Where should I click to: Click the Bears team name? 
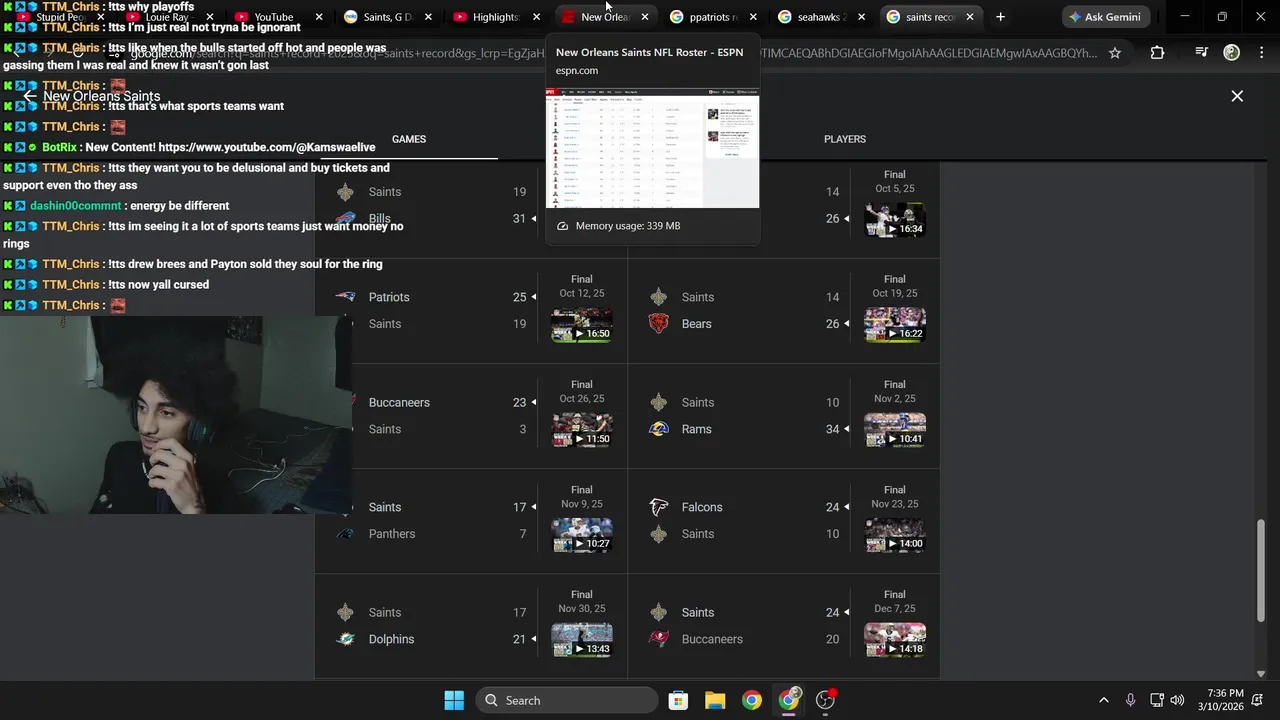[697, 324]
